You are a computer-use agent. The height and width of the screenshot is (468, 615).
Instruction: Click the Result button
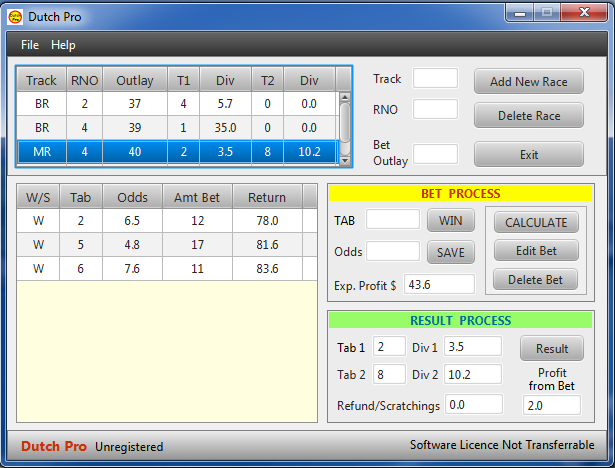(552, 348)
